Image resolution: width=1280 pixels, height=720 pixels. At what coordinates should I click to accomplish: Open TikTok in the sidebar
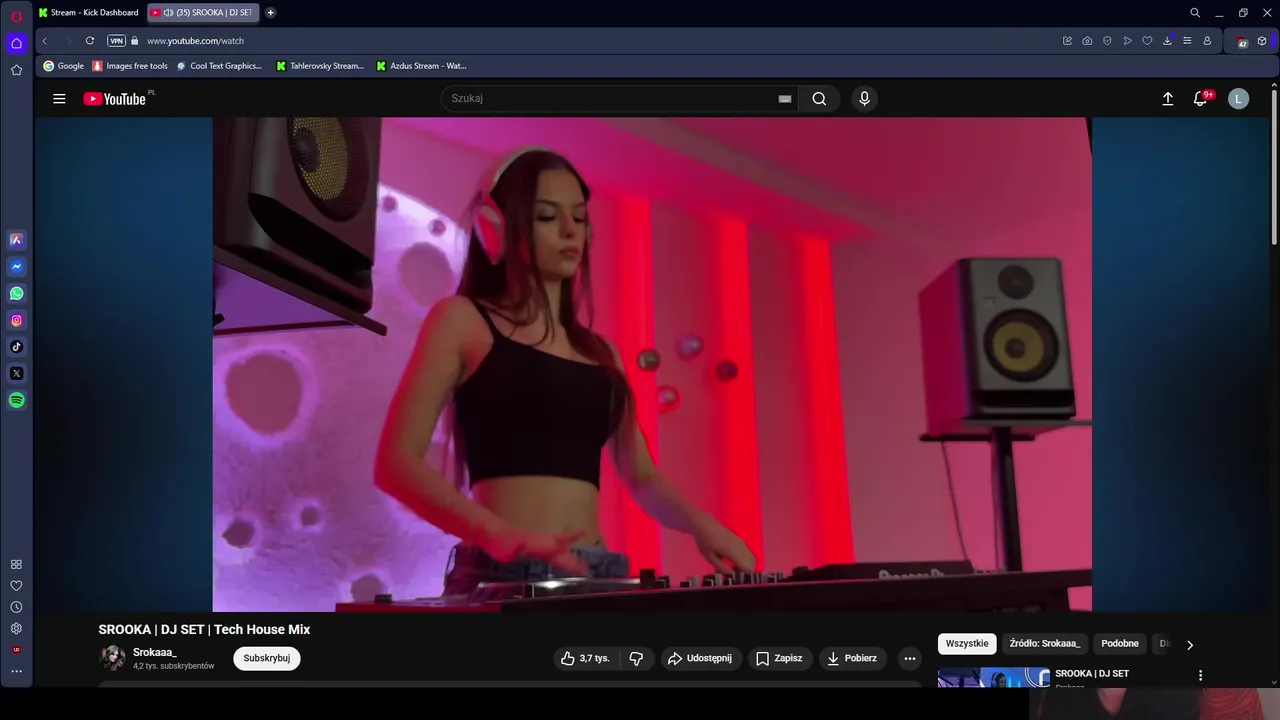click(x=16, y=347)
